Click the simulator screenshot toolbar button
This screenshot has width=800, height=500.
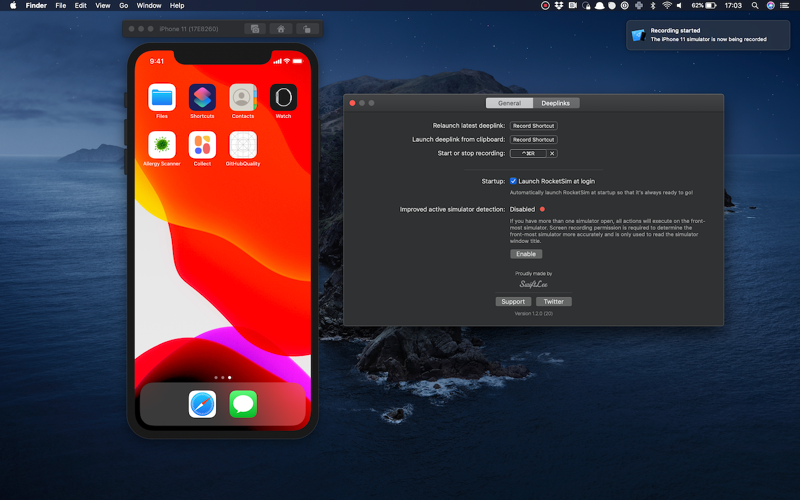pyautogui.click(x=255, y=29)
